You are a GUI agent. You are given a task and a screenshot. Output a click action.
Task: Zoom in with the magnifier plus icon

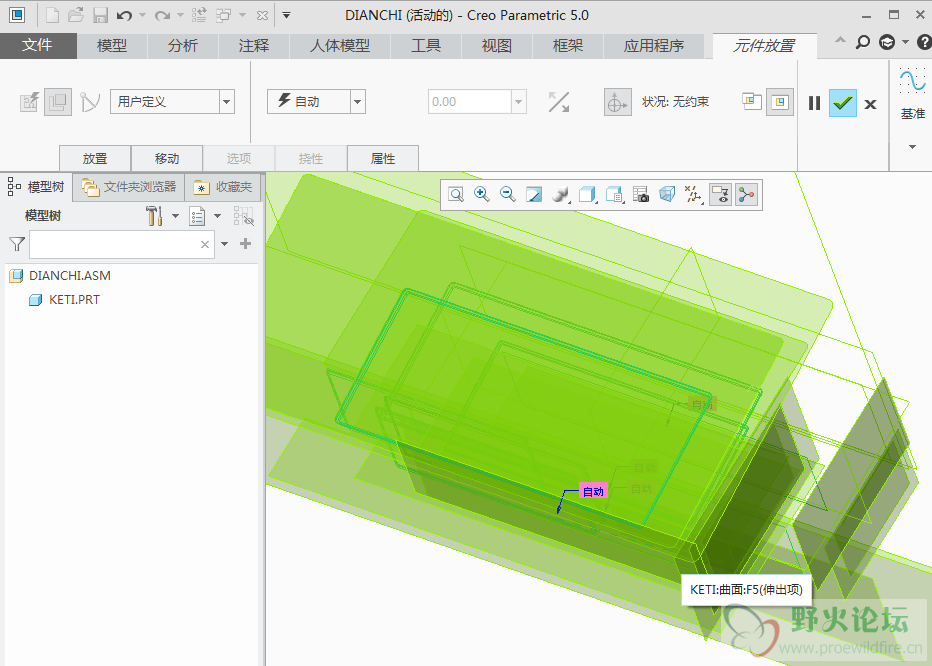pyautogui.click(x=481, y=194)
